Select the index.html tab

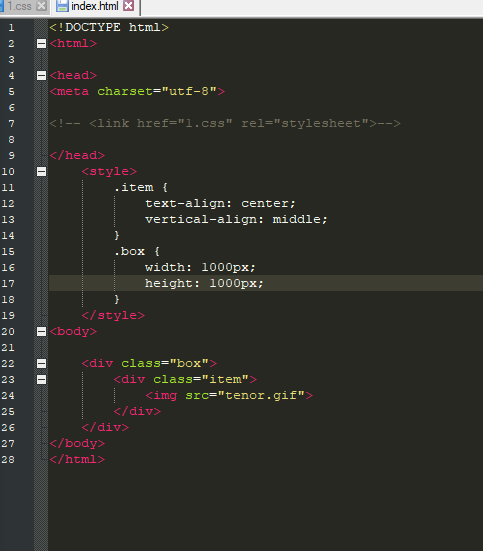(x=95, y=6)
